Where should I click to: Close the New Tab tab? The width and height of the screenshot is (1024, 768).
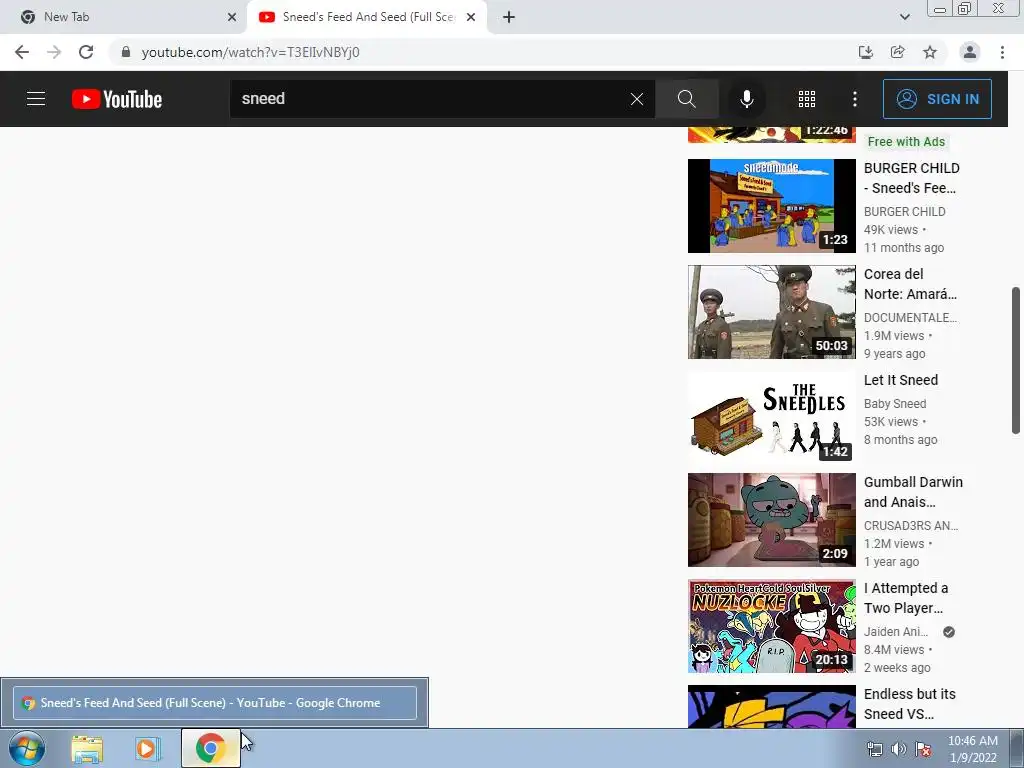tap(232, 17)
